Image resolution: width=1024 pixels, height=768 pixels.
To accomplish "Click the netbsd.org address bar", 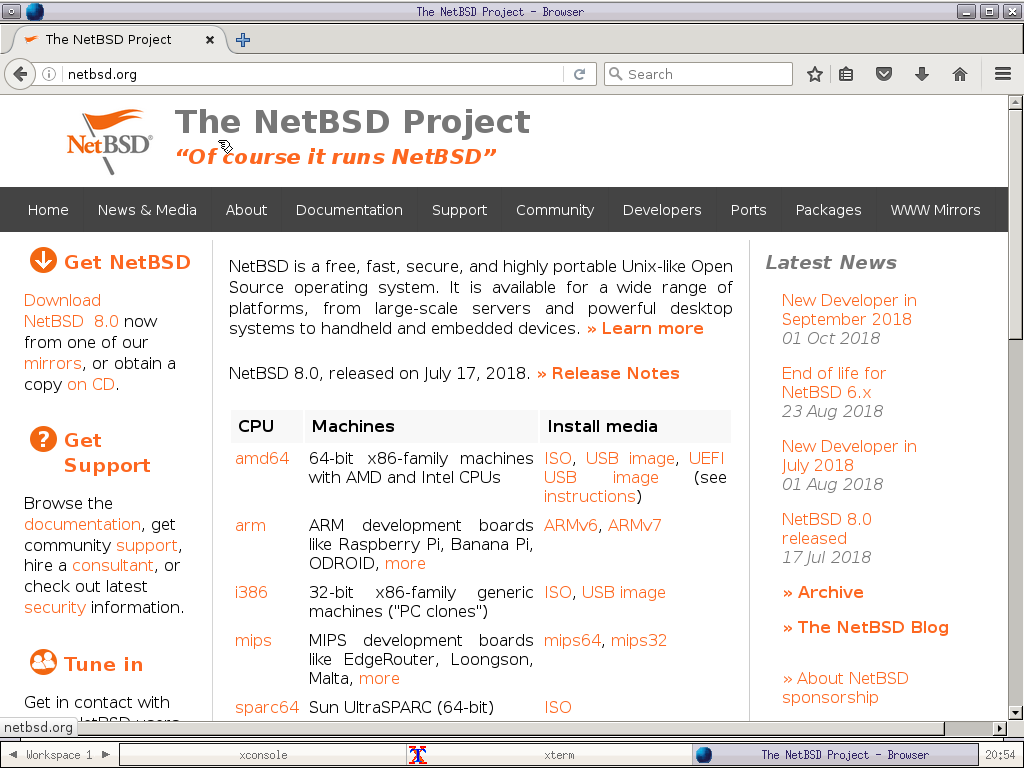I will [313, 74].
